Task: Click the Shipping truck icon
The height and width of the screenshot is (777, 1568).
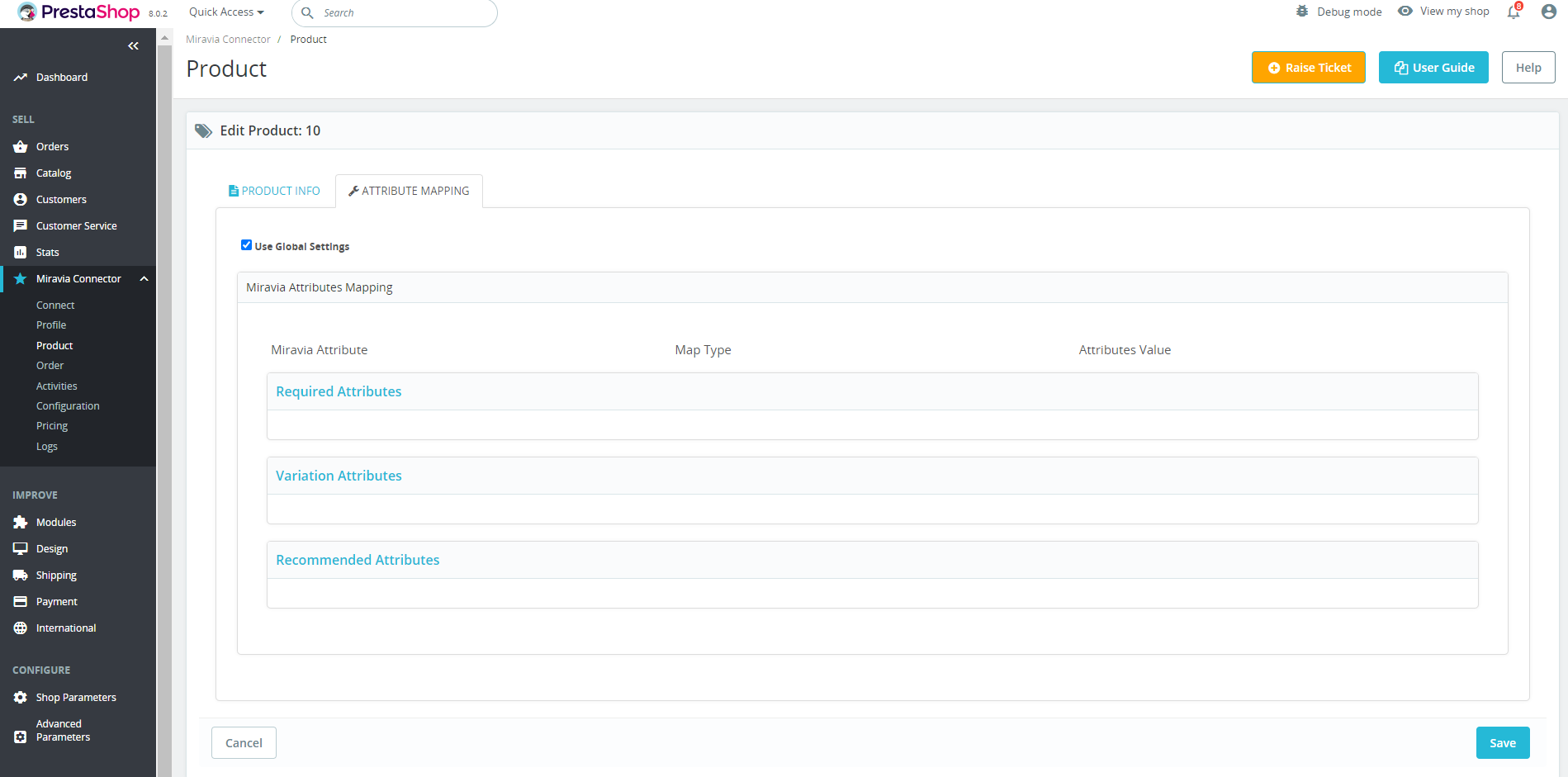Action: tap(21, 576)
